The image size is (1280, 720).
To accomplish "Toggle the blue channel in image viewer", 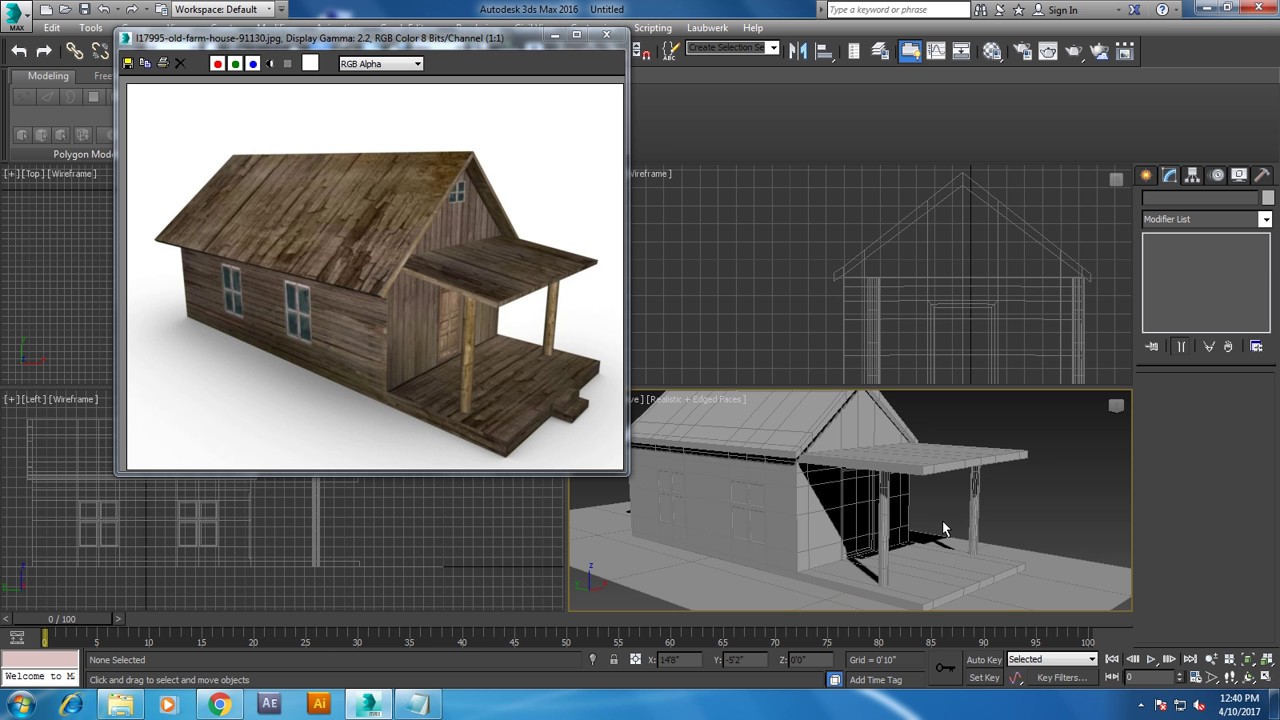I will click(252, 64).
